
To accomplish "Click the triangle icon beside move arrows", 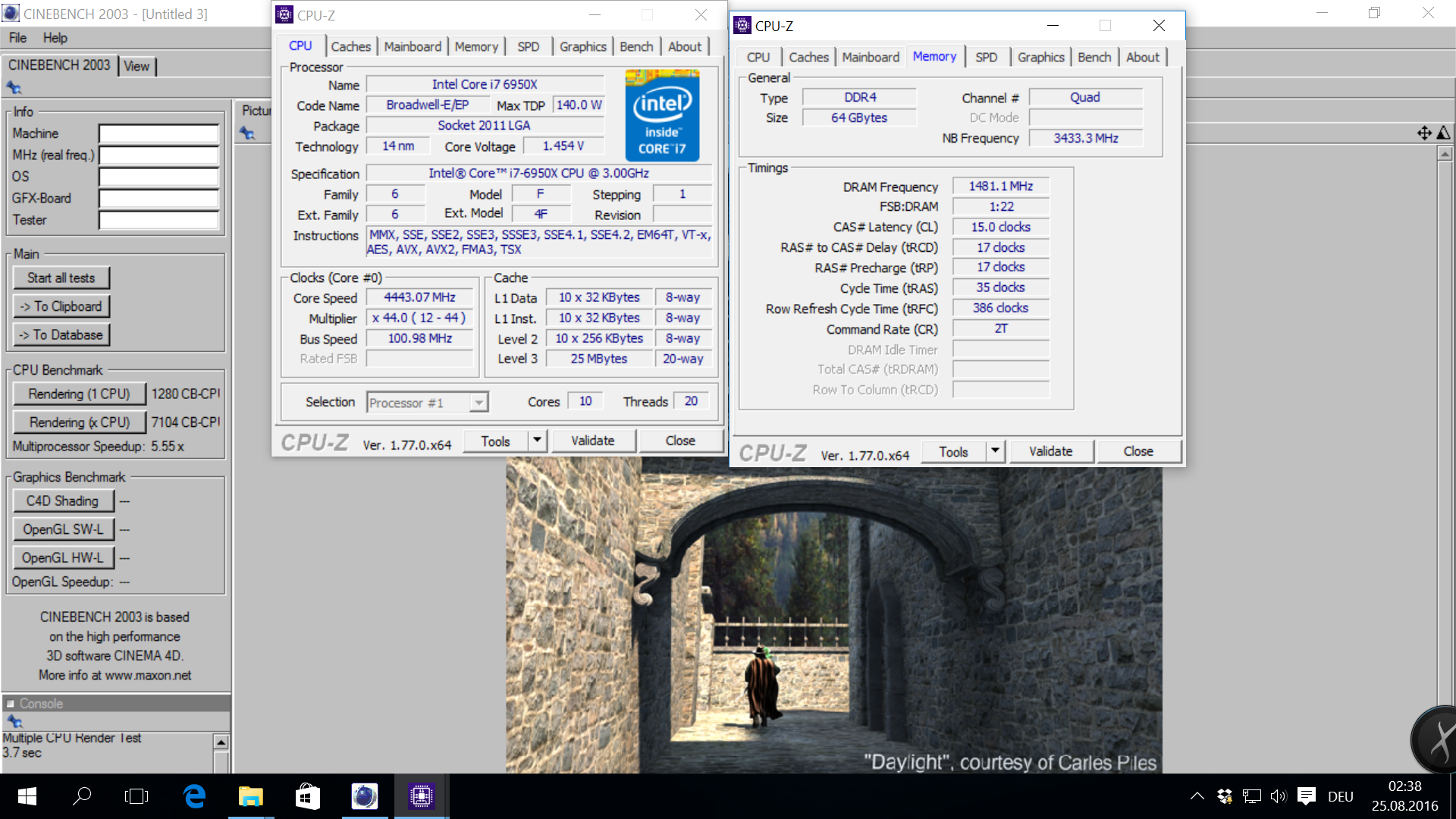I will click(1443, 133).
